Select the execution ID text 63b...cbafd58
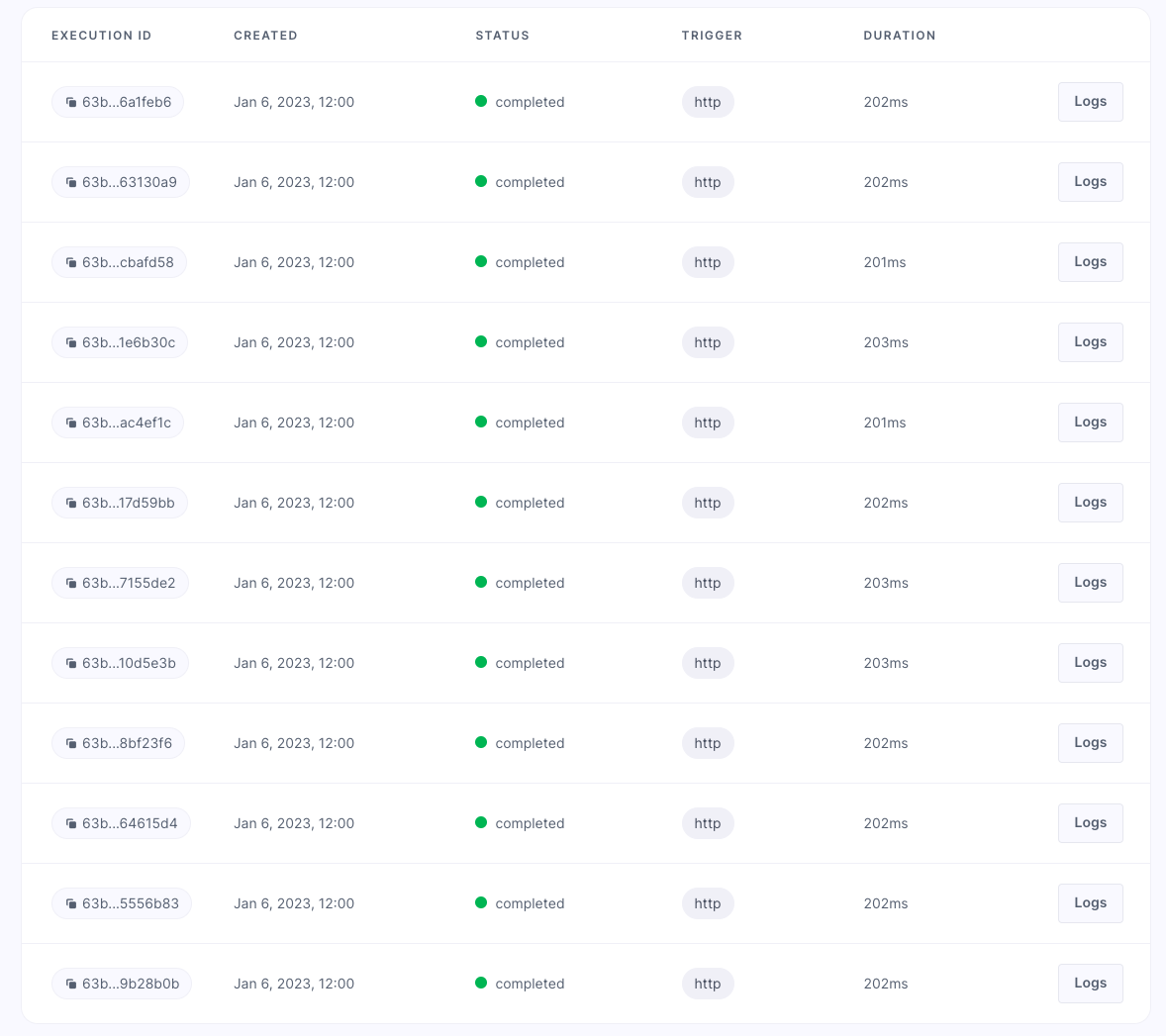The image size is (1166, 1036). (x=128, y=263)
